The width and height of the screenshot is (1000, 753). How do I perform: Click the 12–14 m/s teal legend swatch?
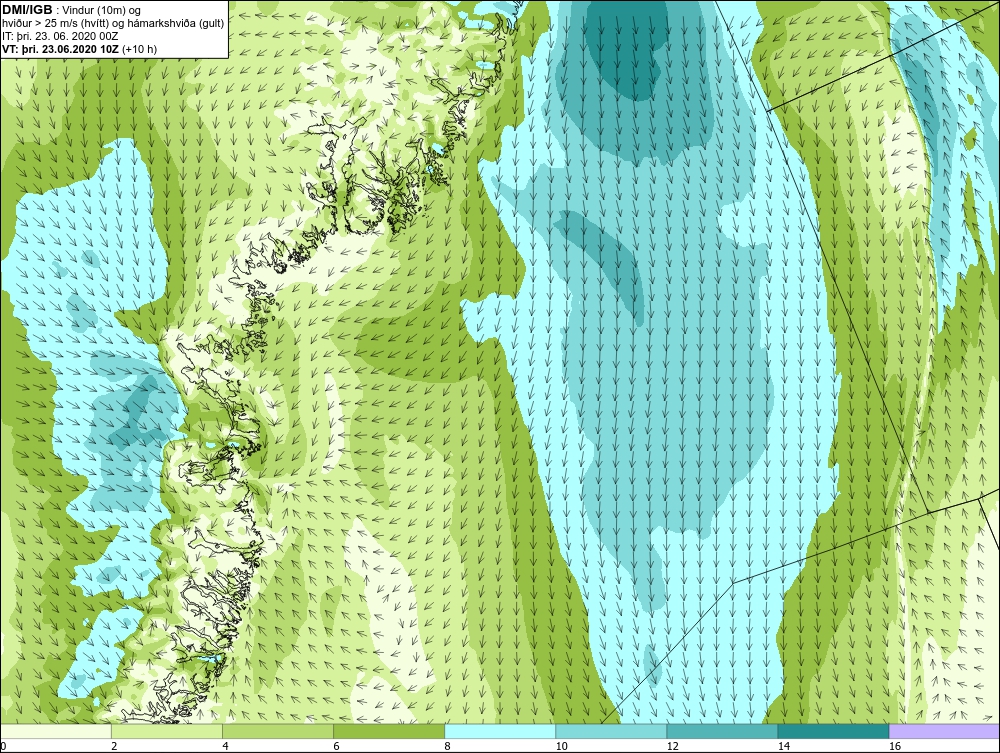pos(722,731)
